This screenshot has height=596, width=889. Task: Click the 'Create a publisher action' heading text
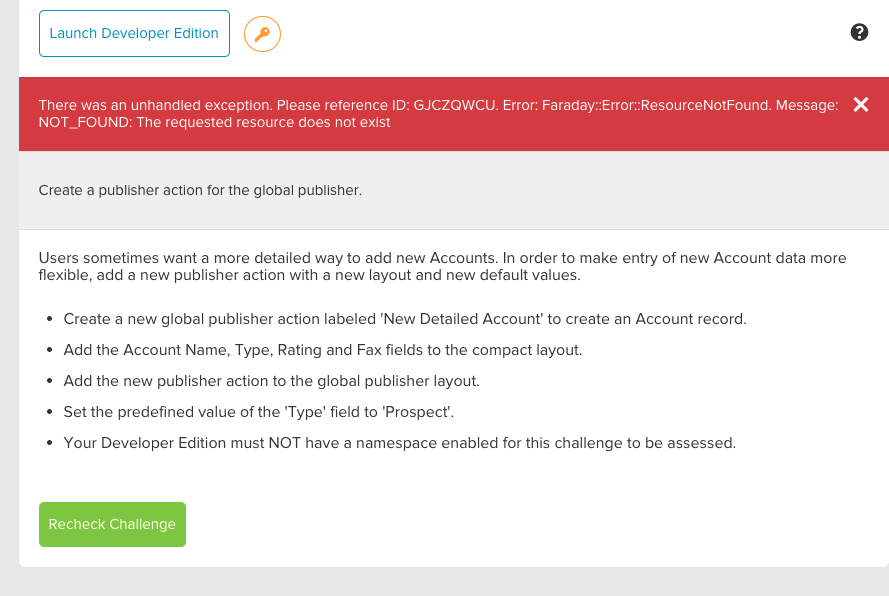(200, 190)
